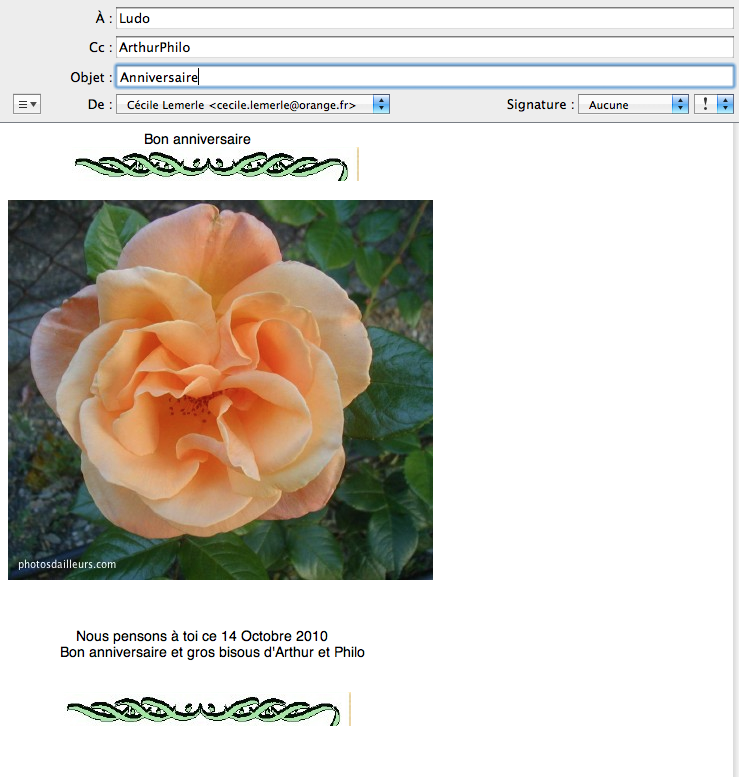Screen dimensions: 739x777
Task: Click the top green ornamental divider image
Action: point(216,165)
